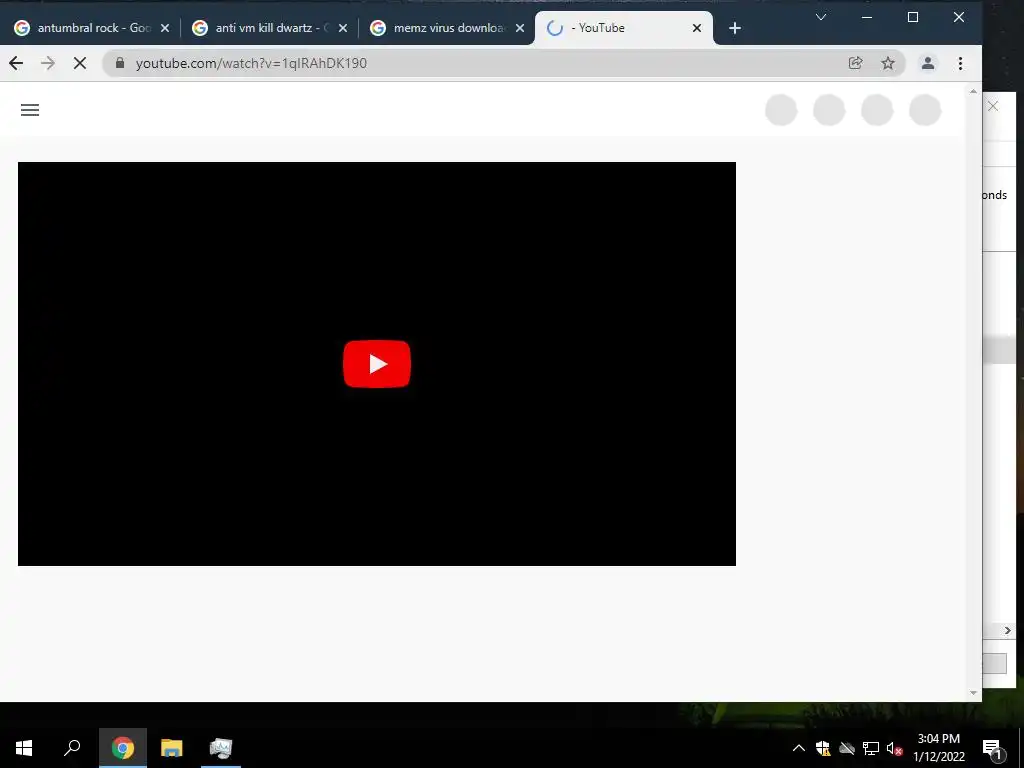Click the Chrome taskbar icon
1024x768 pixels.
pyautogui.click(x=122, y=748)
